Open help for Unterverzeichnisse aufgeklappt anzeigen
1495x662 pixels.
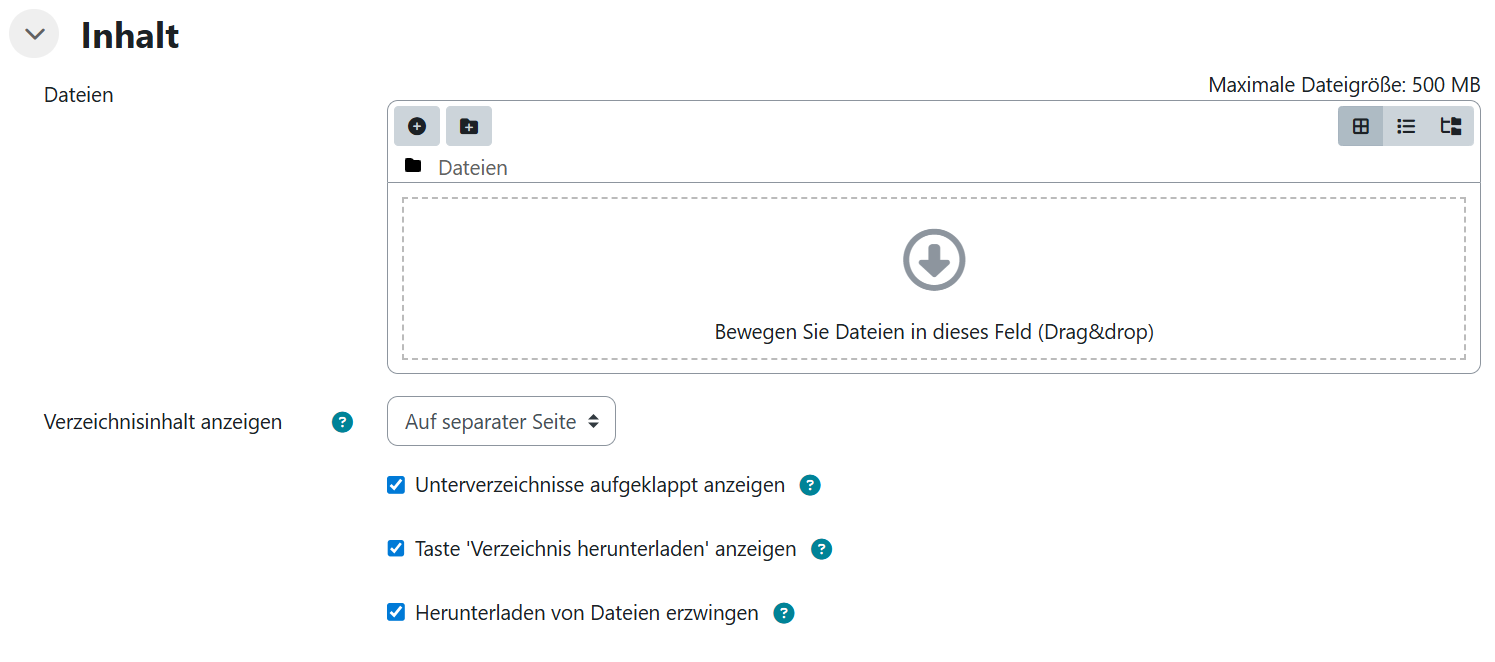click(810, 486)
